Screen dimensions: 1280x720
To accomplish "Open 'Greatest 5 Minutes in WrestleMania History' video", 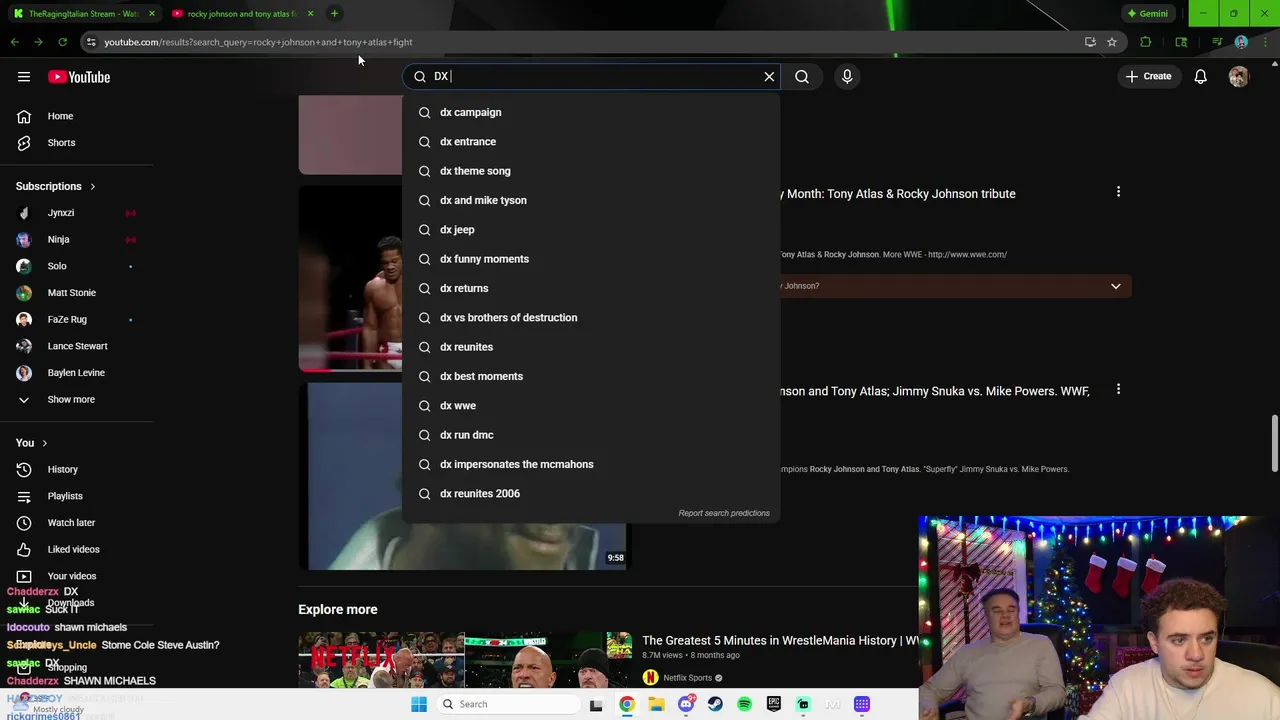I will click(780, 640).
